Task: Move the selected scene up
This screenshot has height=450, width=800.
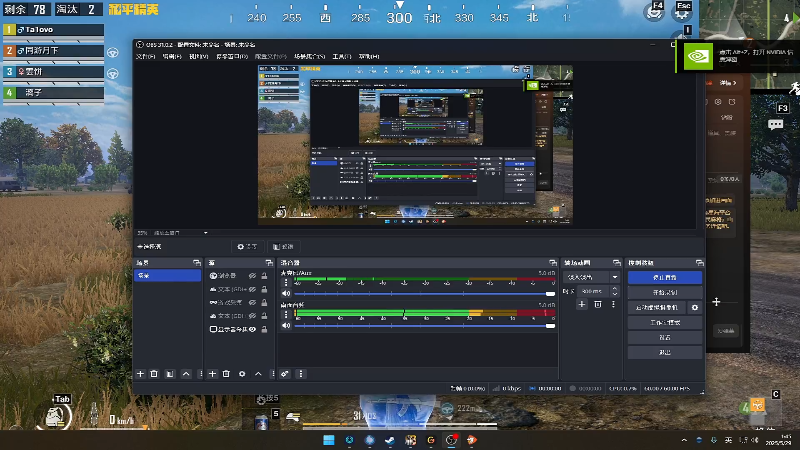Action: [x=186, y=374]
